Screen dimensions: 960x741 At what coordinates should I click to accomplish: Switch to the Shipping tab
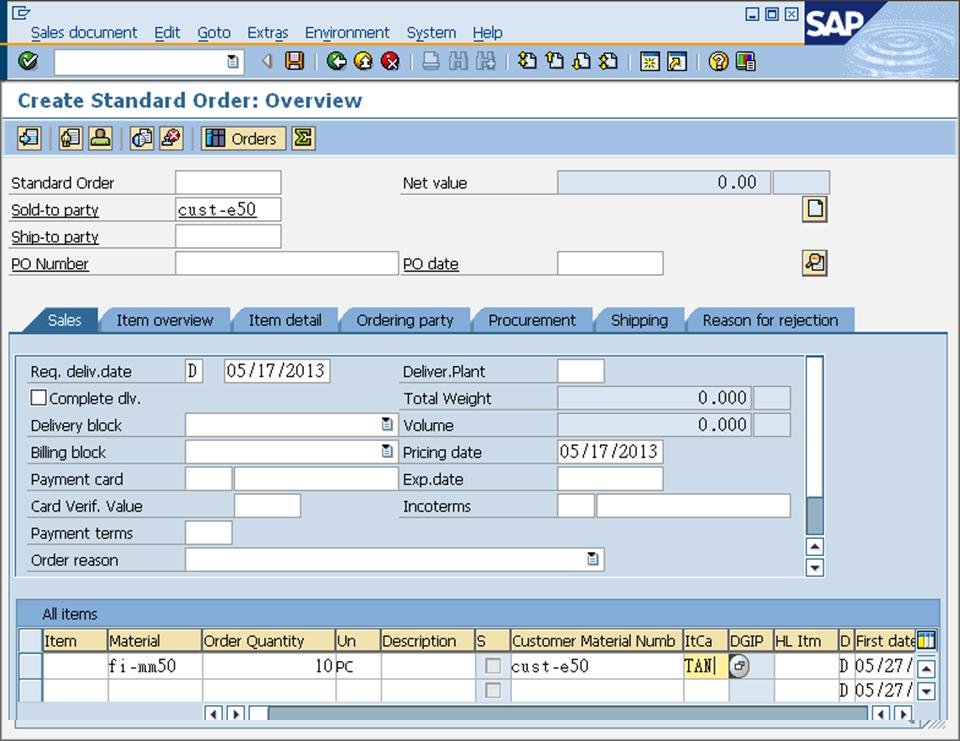[639, 320]
